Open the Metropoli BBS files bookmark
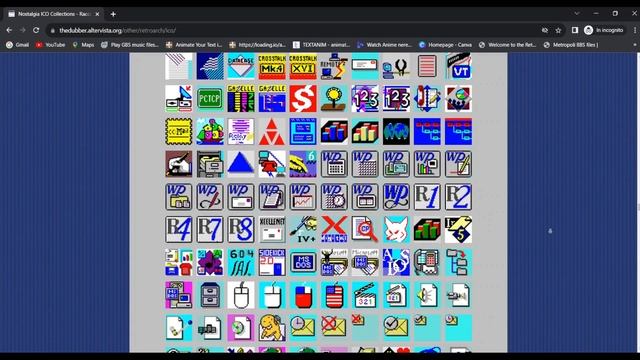This screenshot has width=640, height=360. 571,45
